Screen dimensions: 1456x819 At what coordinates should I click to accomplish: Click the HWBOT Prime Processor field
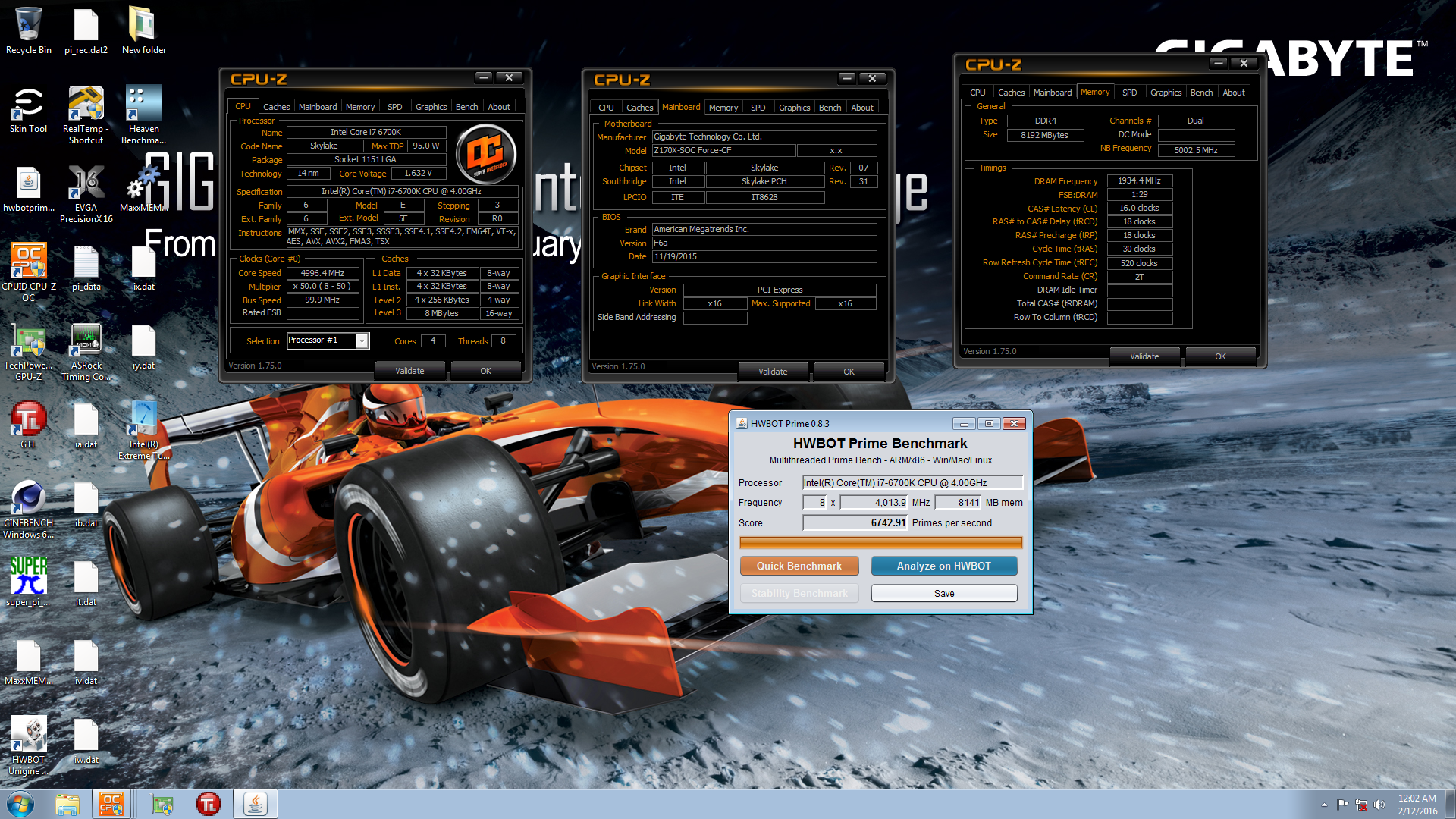pos(913,482)
